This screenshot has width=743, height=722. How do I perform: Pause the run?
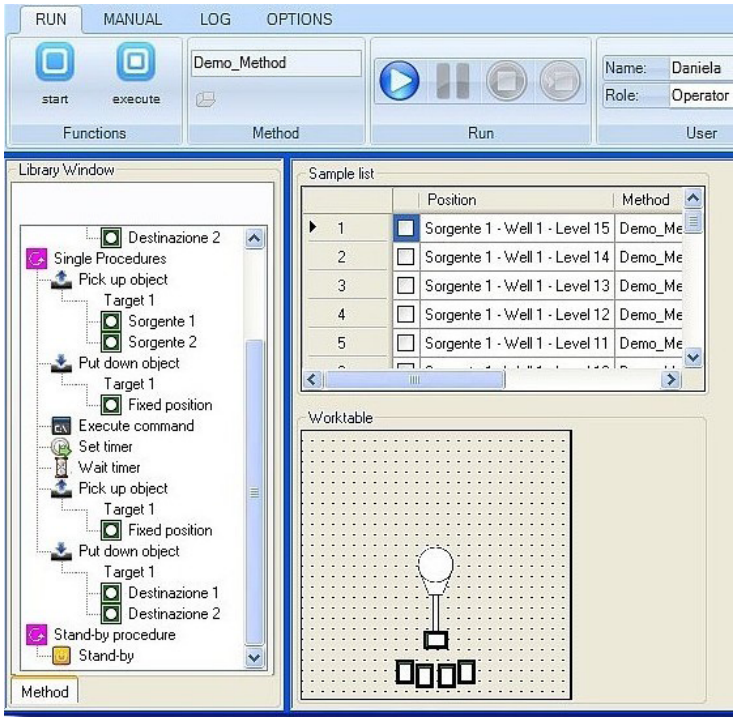click(453, 81)
